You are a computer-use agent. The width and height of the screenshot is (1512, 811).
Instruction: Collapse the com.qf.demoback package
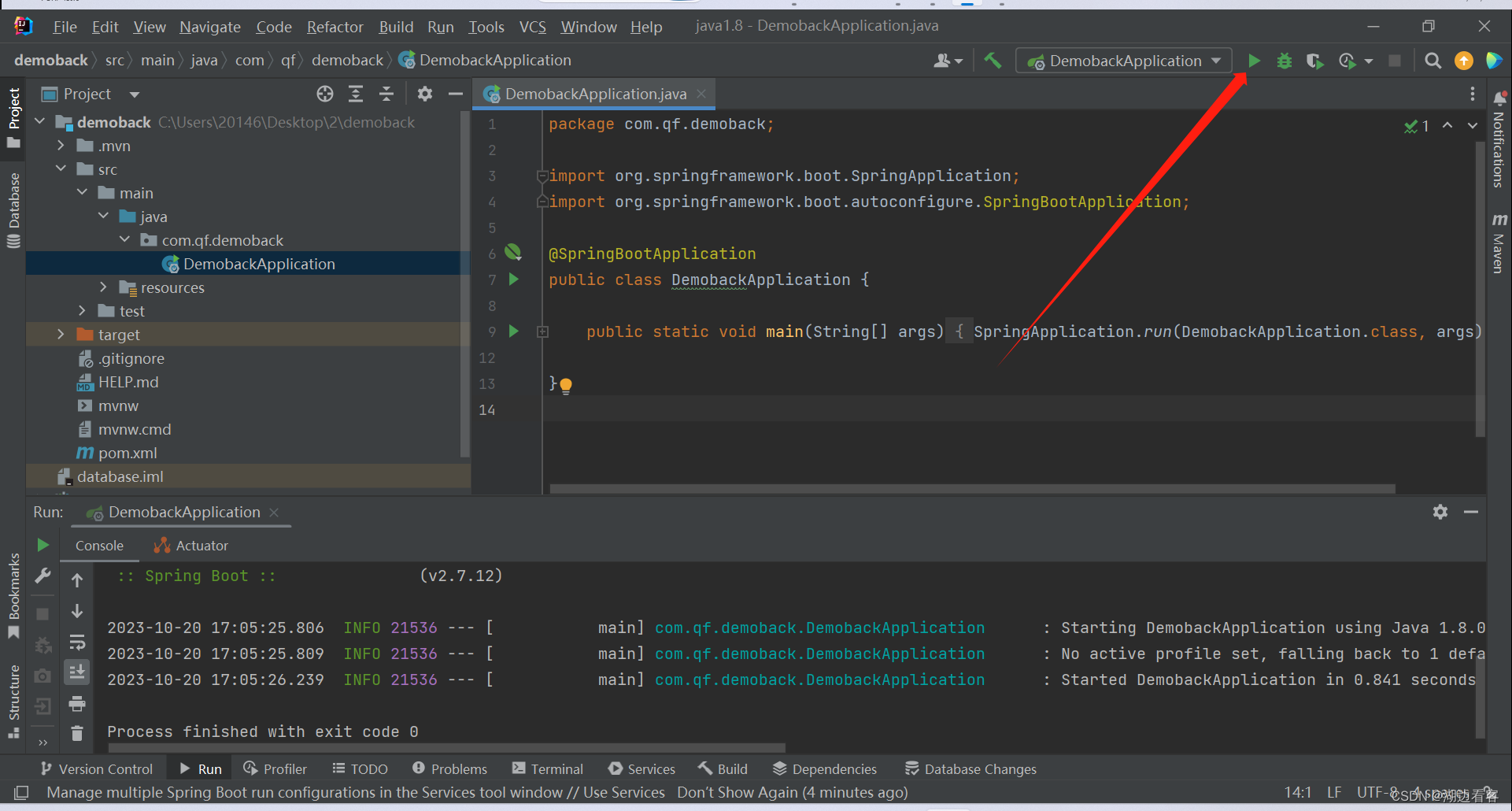point(124,240)
